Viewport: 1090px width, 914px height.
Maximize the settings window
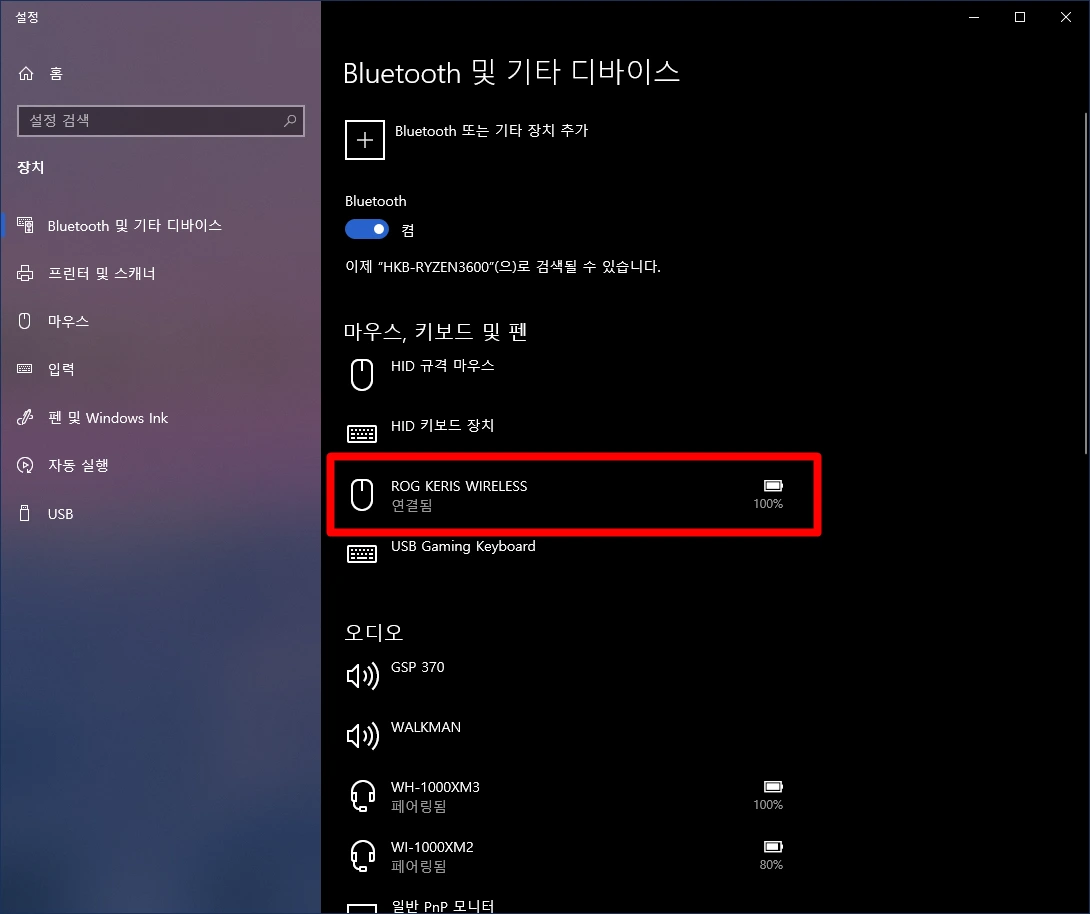click(1020, 17)
